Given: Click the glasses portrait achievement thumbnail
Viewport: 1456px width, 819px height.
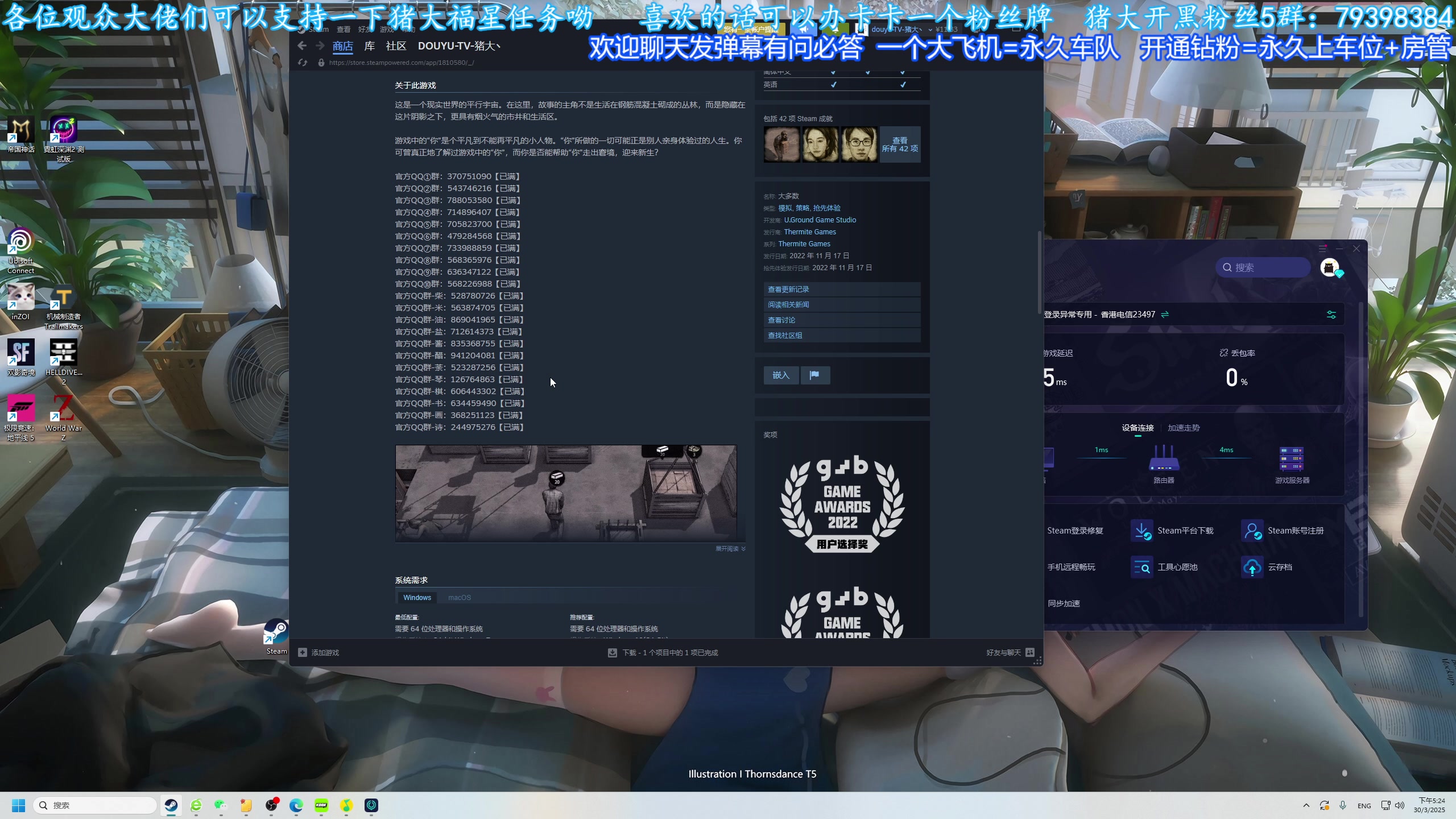Looking at the screenshot, I should click(x=859, y=144).
